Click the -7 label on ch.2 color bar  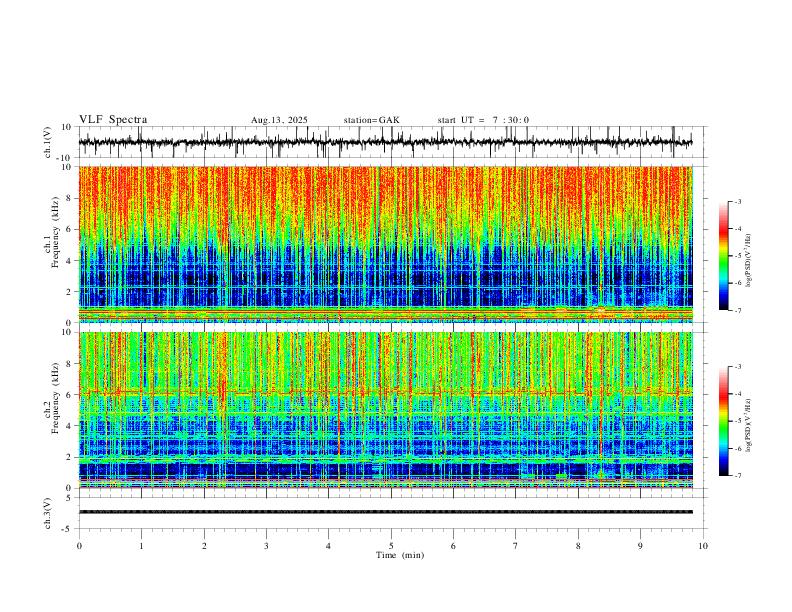[x=738, y=476]
